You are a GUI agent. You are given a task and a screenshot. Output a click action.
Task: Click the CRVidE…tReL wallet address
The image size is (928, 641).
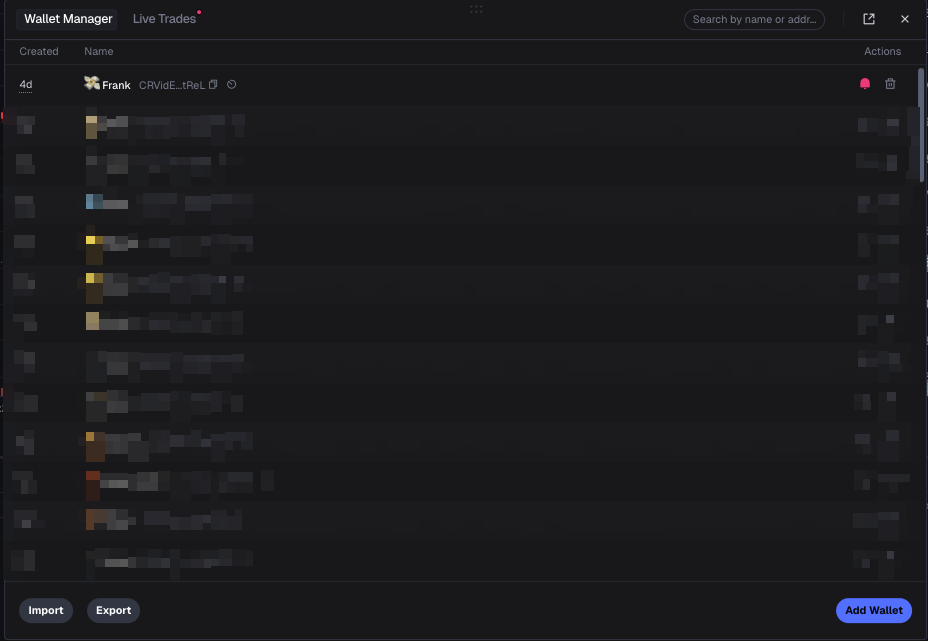[x=171, y=85]
